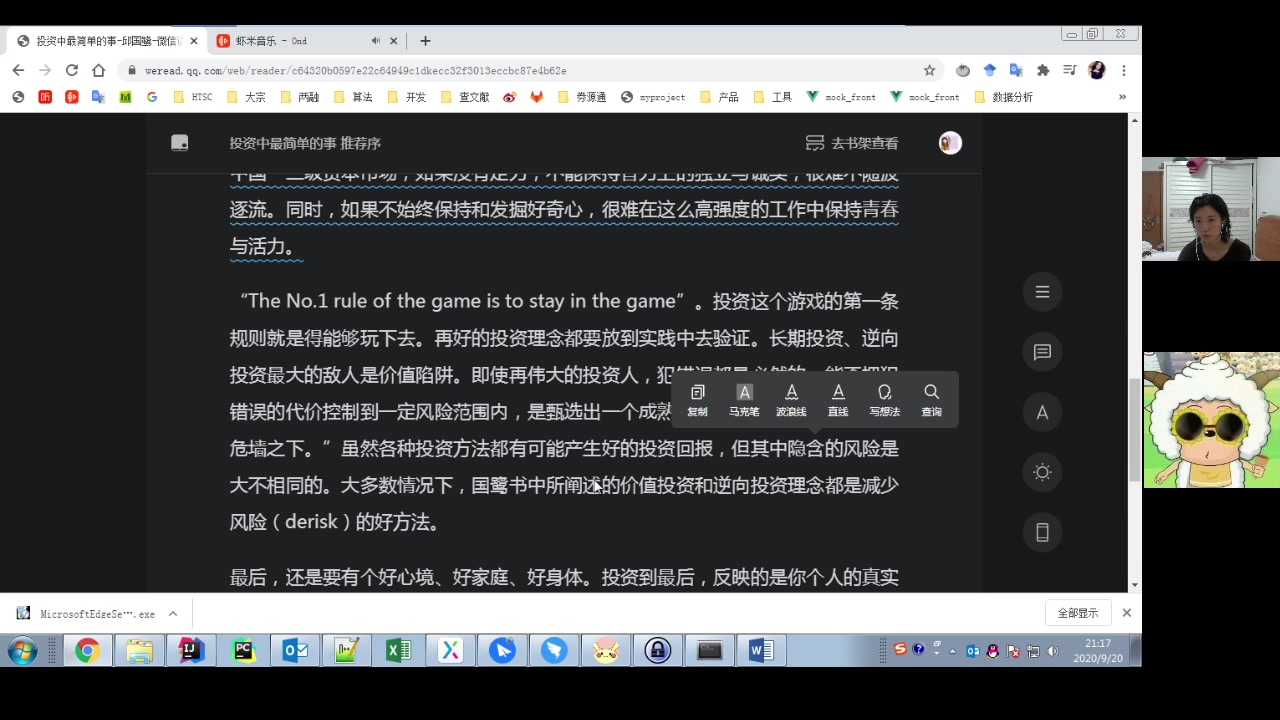Click 全部显示 to show all downloads

(x=1078, y=613)
